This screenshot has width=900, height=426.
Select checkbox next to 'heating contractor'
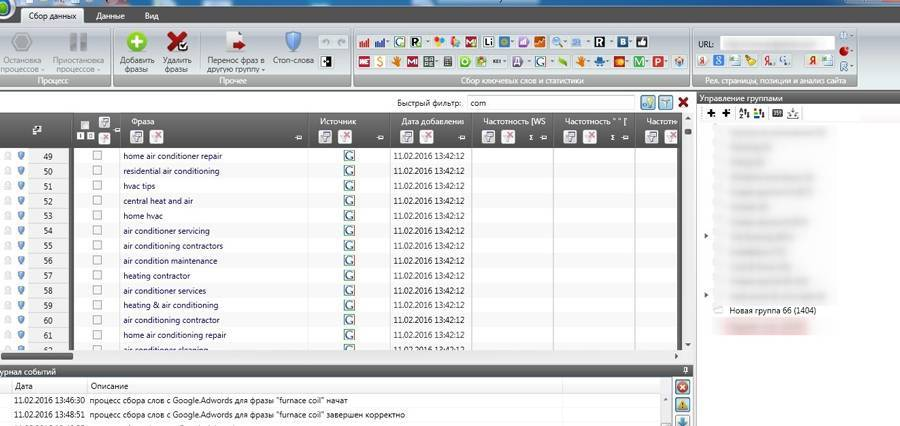point(97,275)
